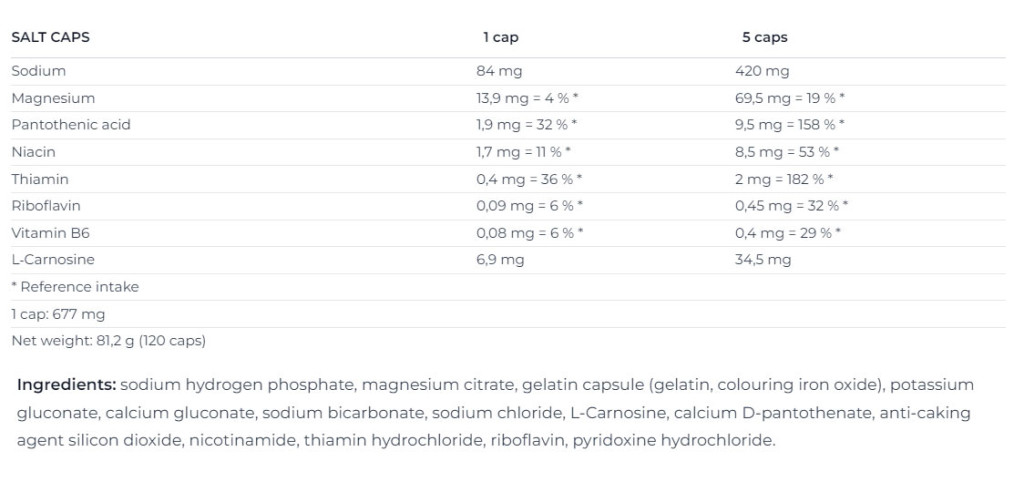
Task: Click the Sodium row label
Action: coord(39,71)
